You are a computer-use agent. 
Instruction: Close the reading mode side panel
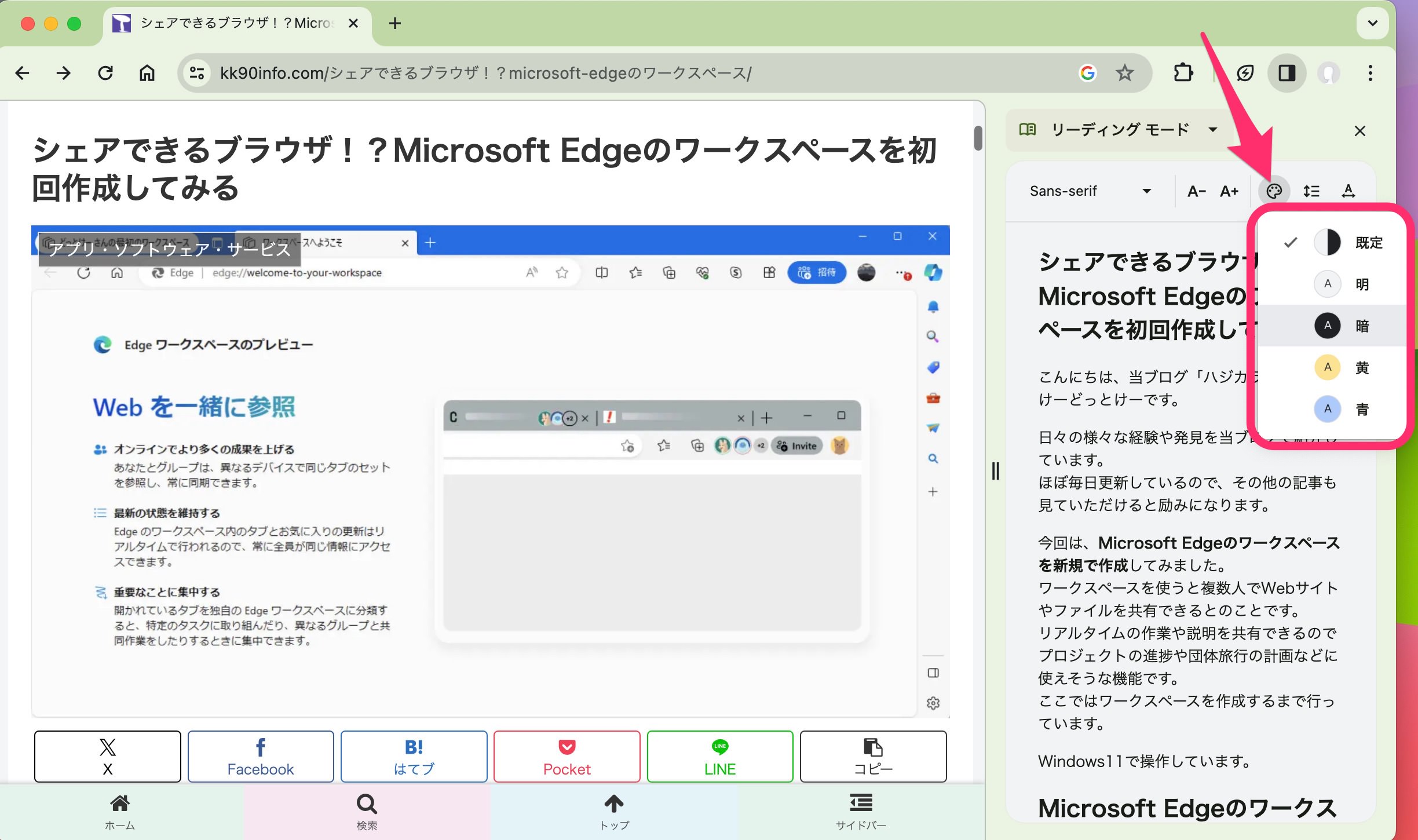point(1360,131)
